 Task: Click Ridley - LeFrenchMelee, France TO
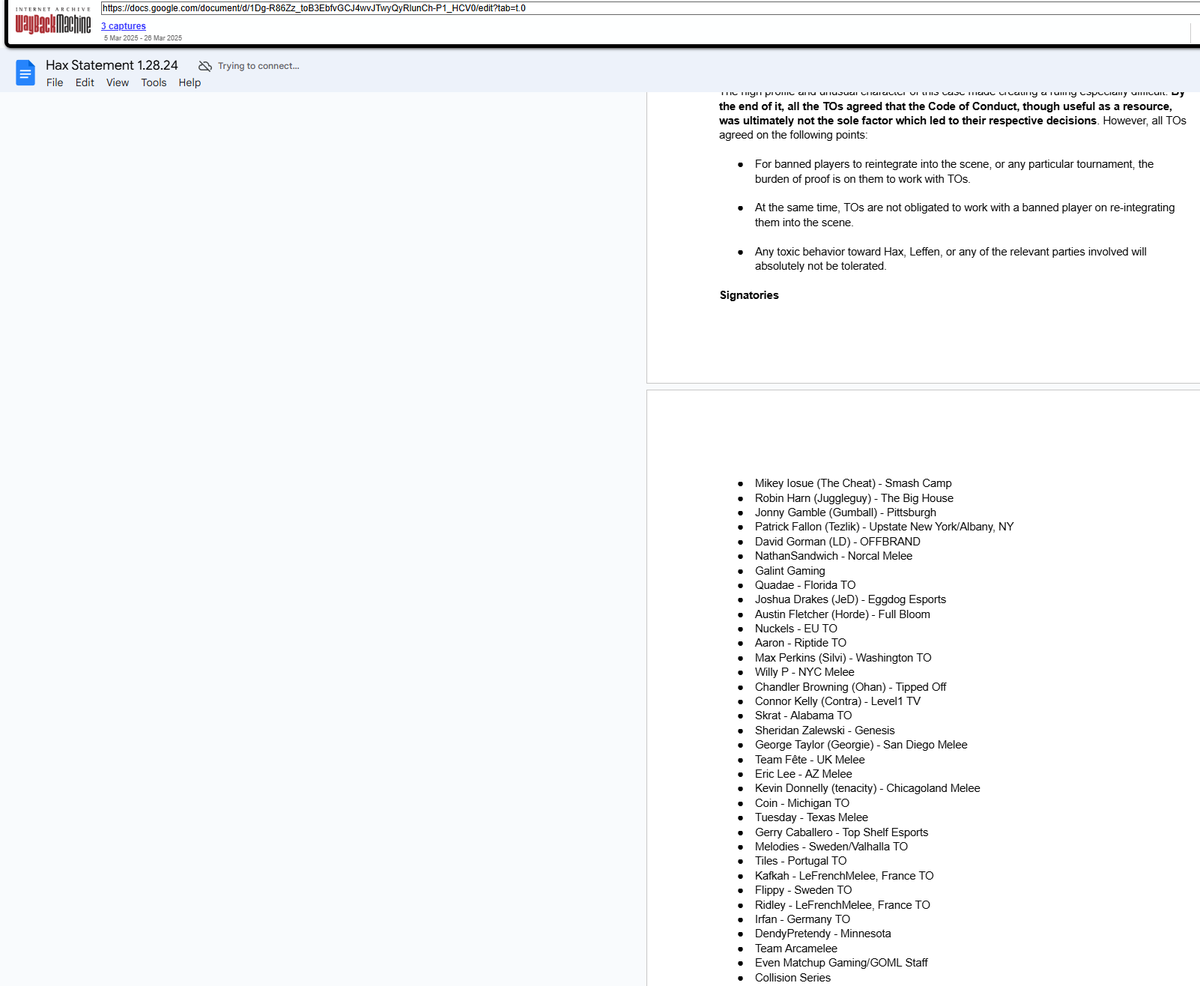tap(842, 905)
